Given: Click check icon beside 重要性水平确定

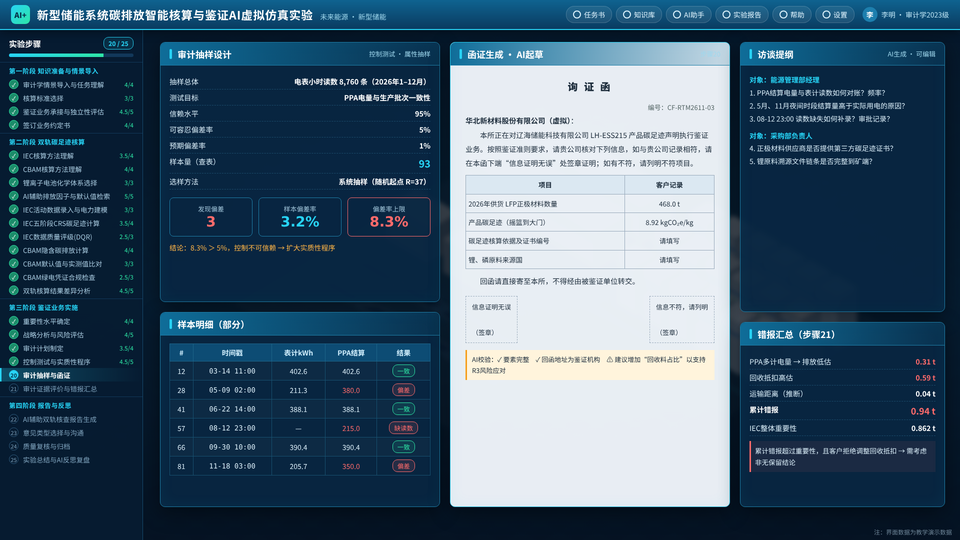Looking at the screenshot, I should click(x=13, y=321).
